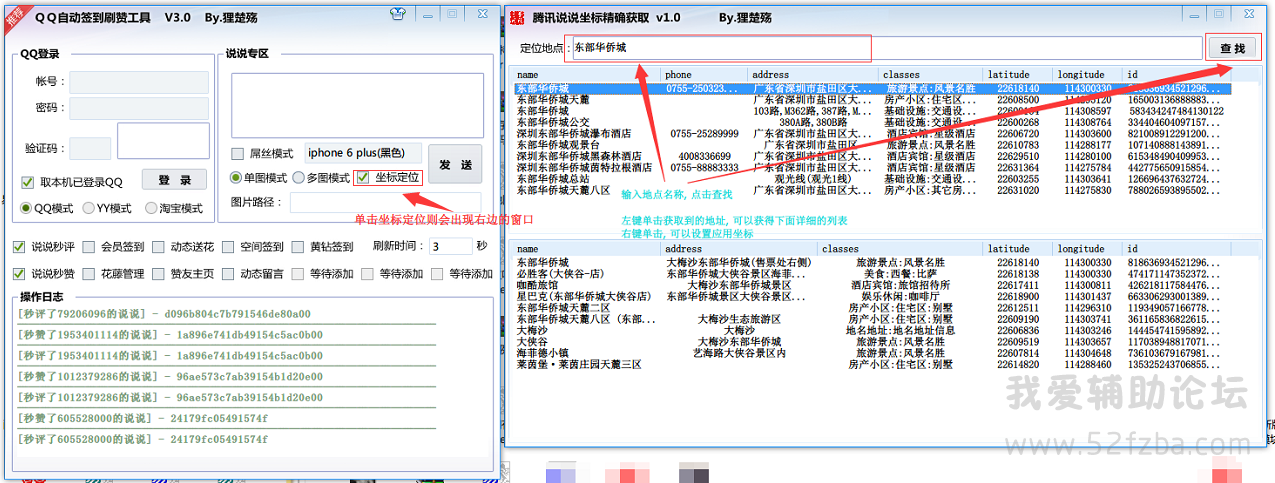
Task: Click the 查找 search button
Action: (1232, 48)
